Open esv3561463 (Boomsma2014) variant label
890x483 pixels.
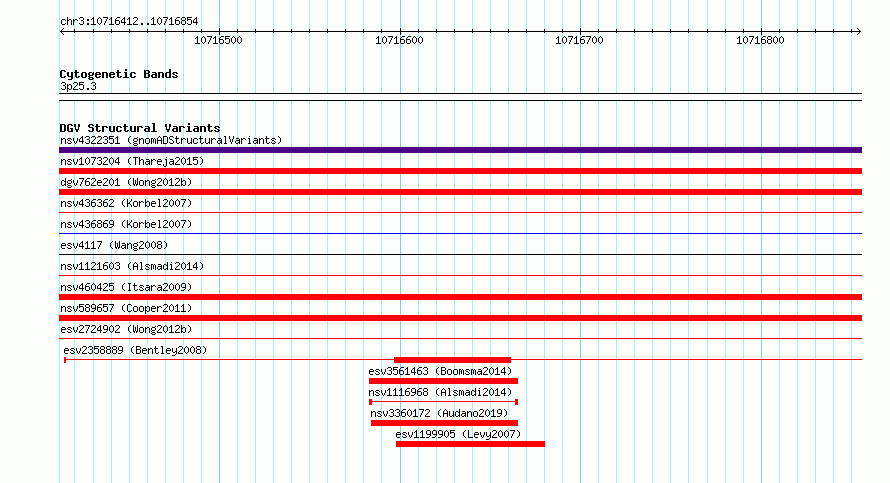pyautogui.click(x=440, y=371)
